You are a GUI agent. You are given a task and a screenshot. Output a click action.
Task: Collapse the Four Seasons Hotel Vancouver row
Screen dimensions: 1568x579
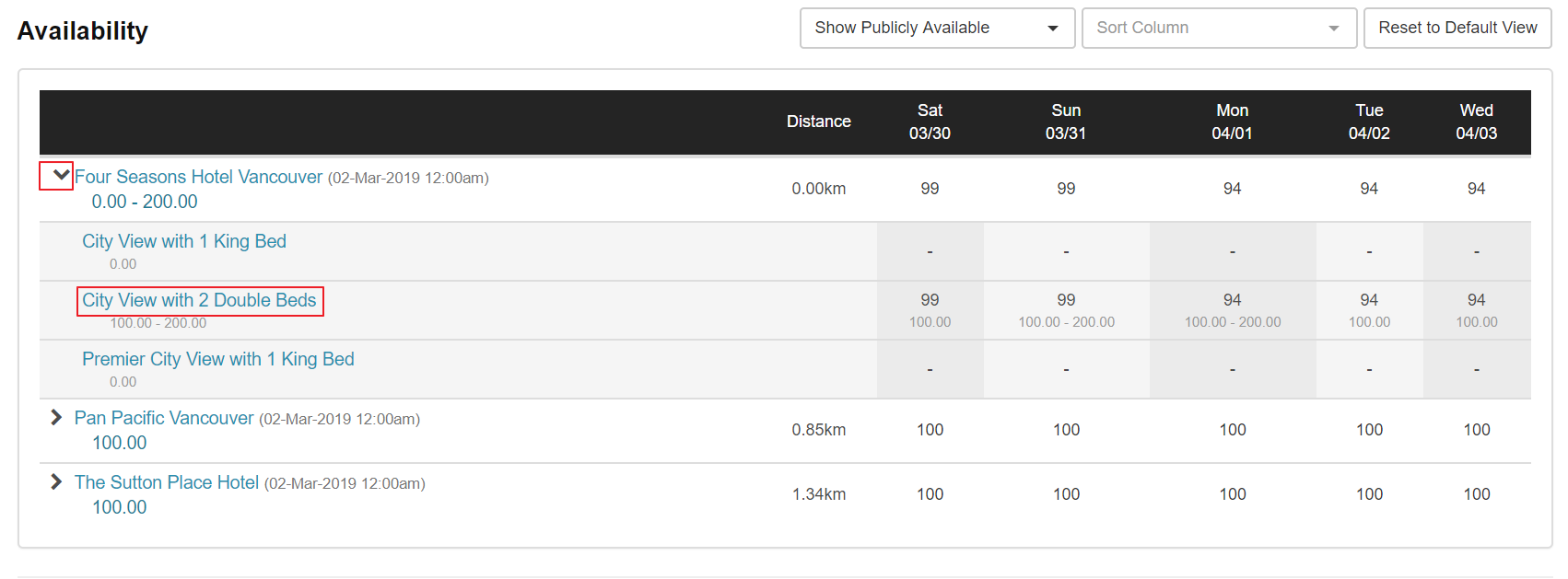59,175
